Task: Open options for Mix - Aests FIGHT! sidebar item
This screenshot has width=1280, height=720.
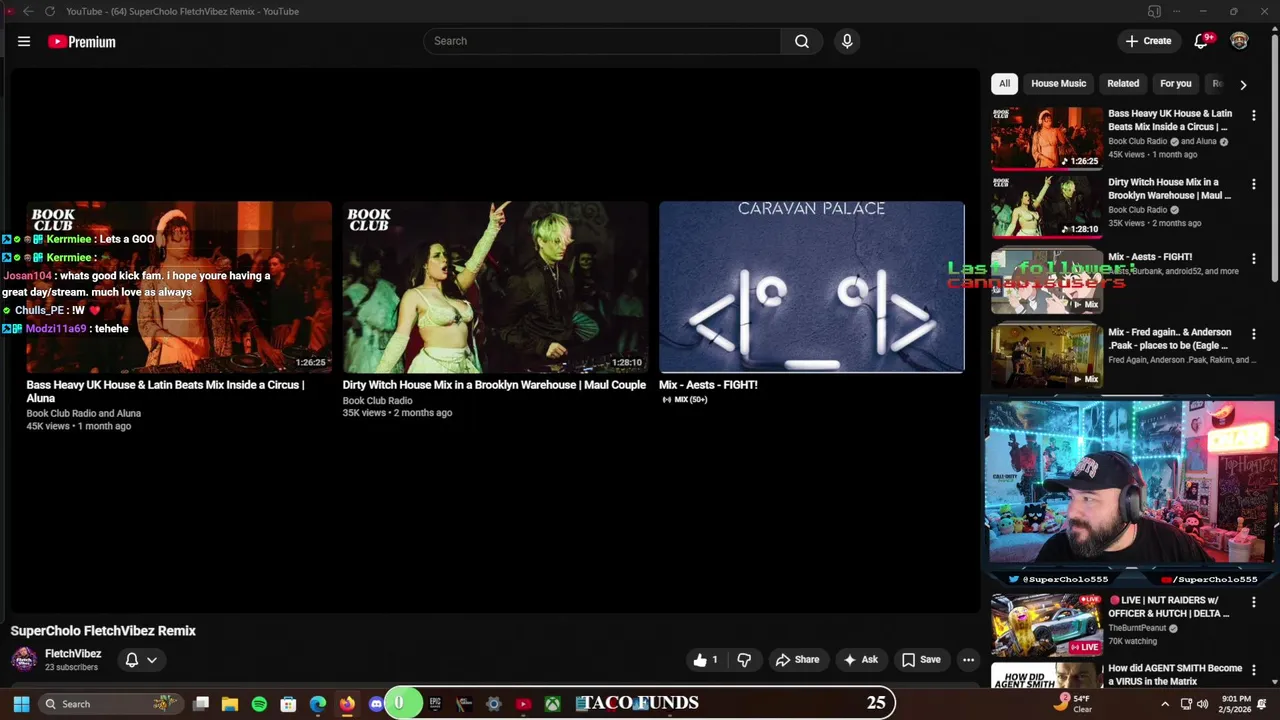Action: (1253, 259)
